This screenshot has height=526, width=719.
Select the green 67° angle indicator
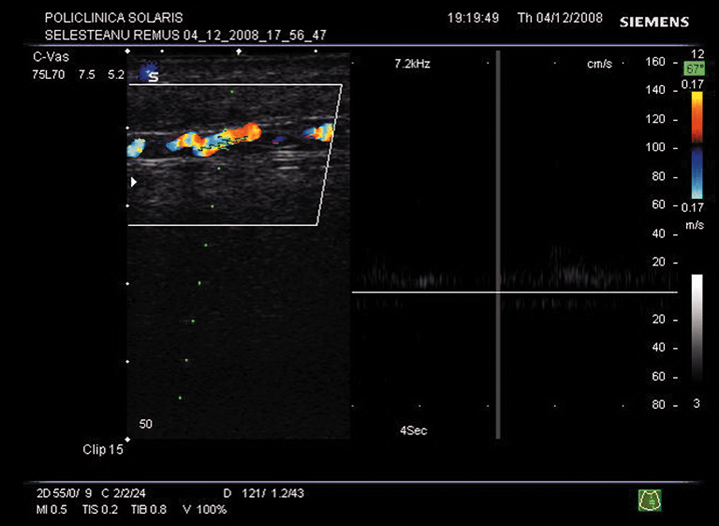pyautogui.click(x=691, y=69)
